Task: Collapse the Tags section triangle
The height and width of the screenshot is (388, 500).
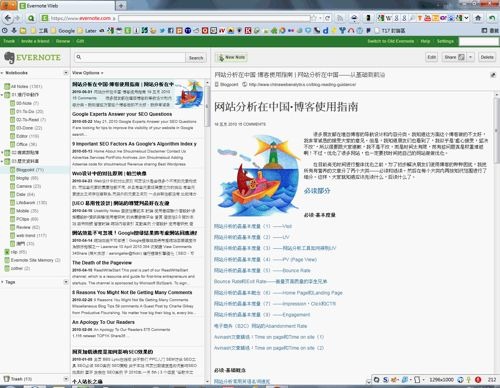Action: click(2, 282)
